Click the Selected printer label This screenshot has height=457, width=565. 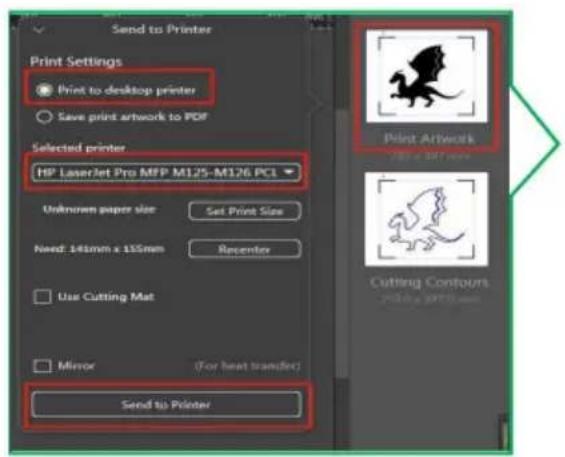pyautogui.click(x=79, y=148)
